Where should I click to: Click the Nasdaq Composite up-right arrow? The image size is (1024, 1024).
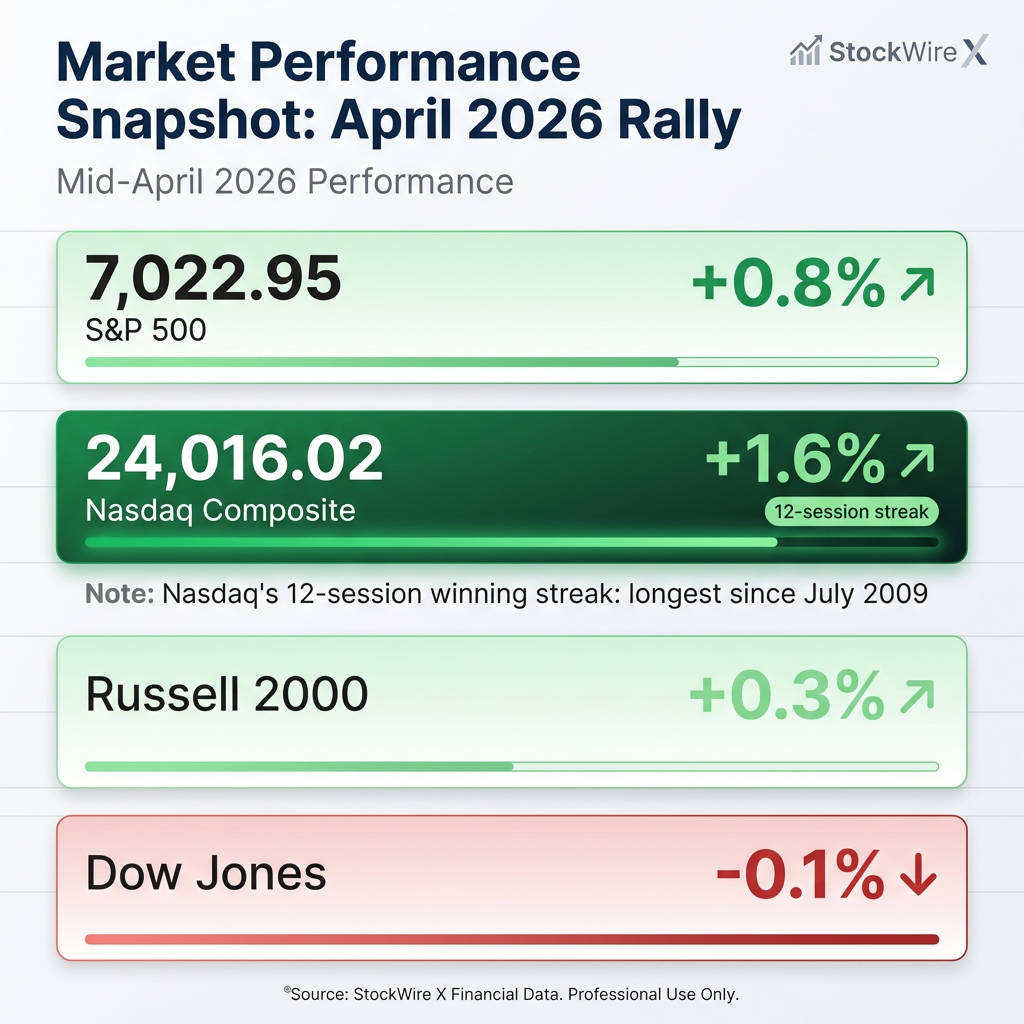pyautogui.click(x=916, y=460)
